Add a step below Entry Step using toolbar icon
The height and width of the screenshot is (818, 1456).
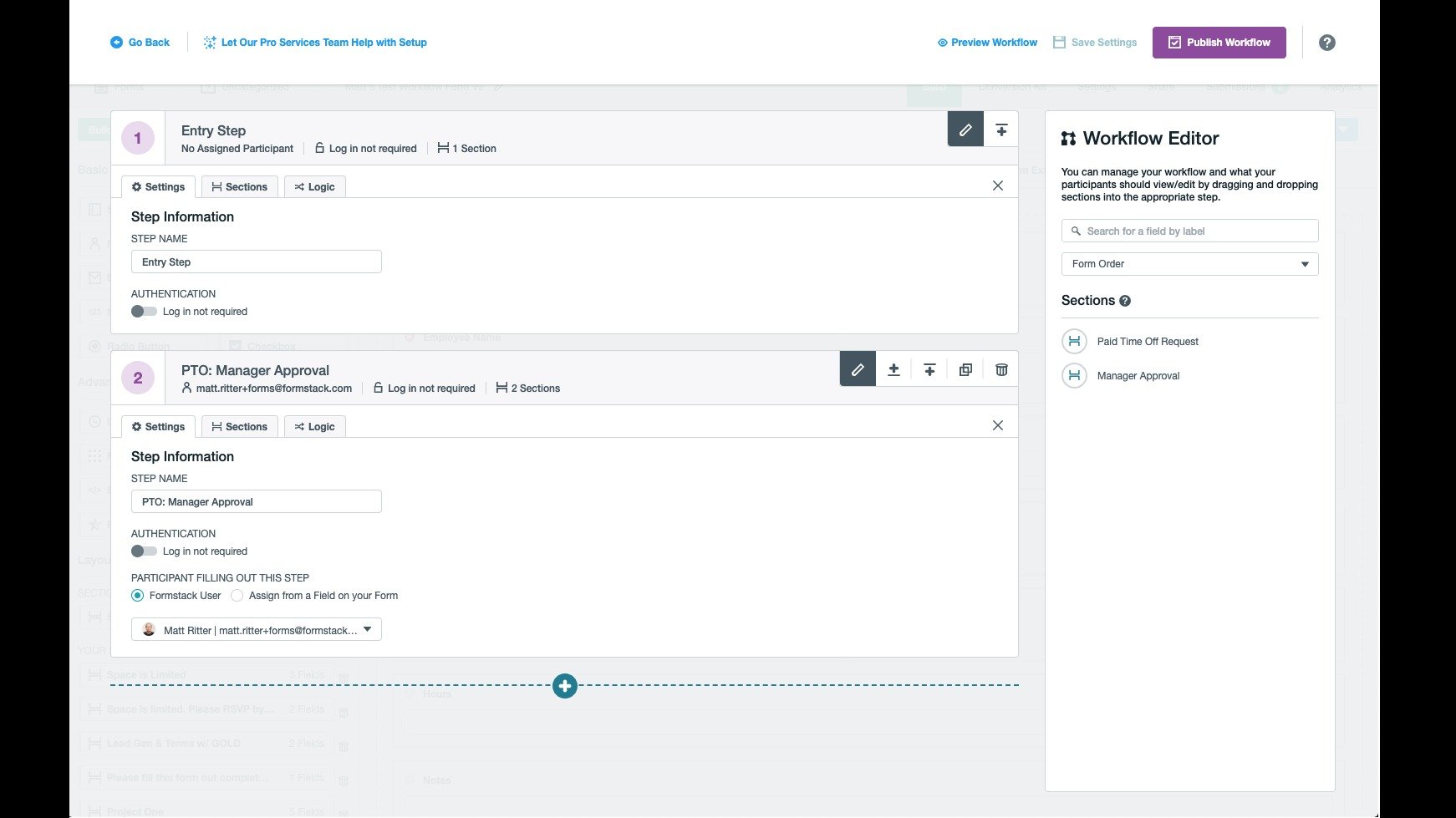1000,130
